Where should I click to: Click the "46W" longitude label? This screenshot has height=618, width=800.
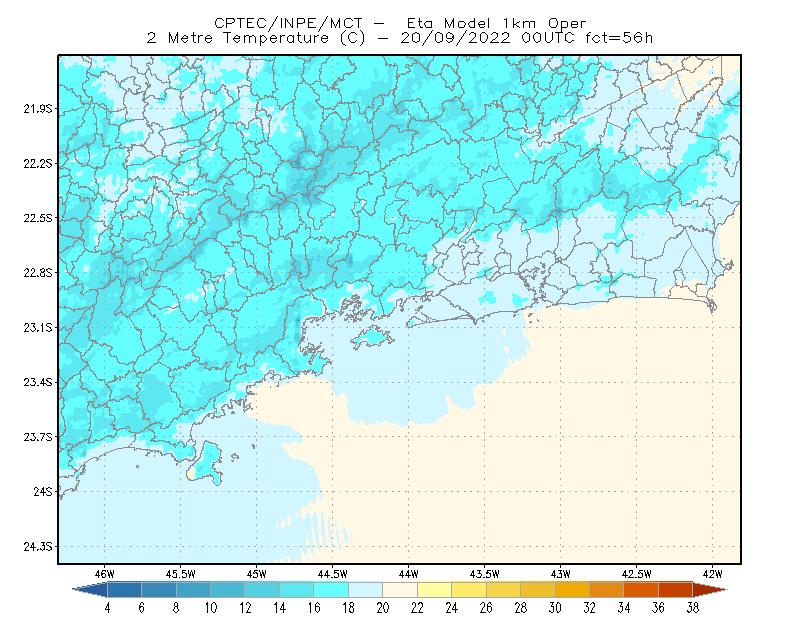pyautogui.click(x=105, y=574)
